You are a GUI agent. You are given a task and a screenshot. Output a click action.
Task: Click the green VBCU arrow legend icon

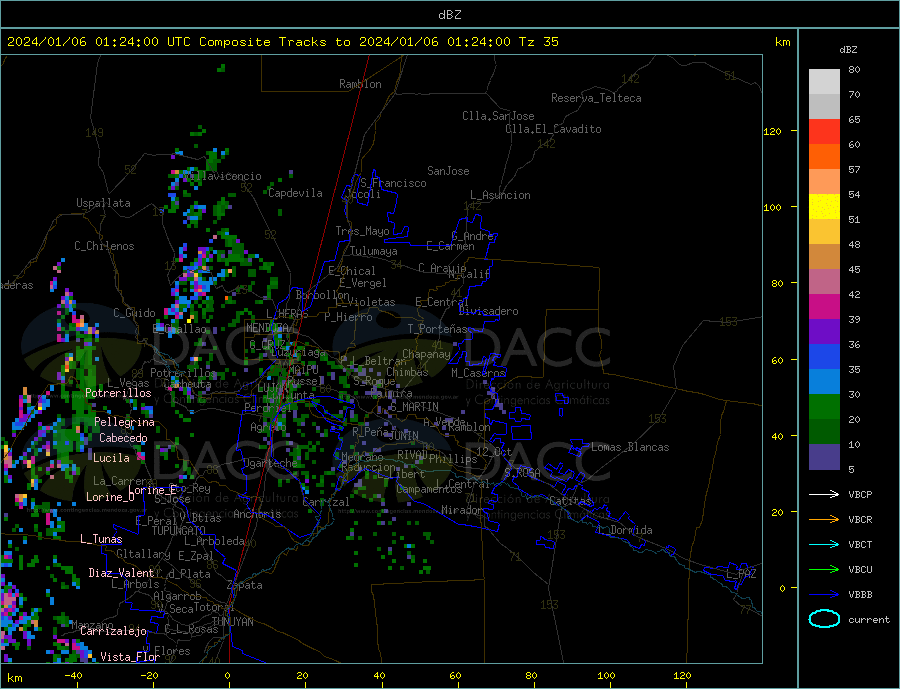click(824, 570)
